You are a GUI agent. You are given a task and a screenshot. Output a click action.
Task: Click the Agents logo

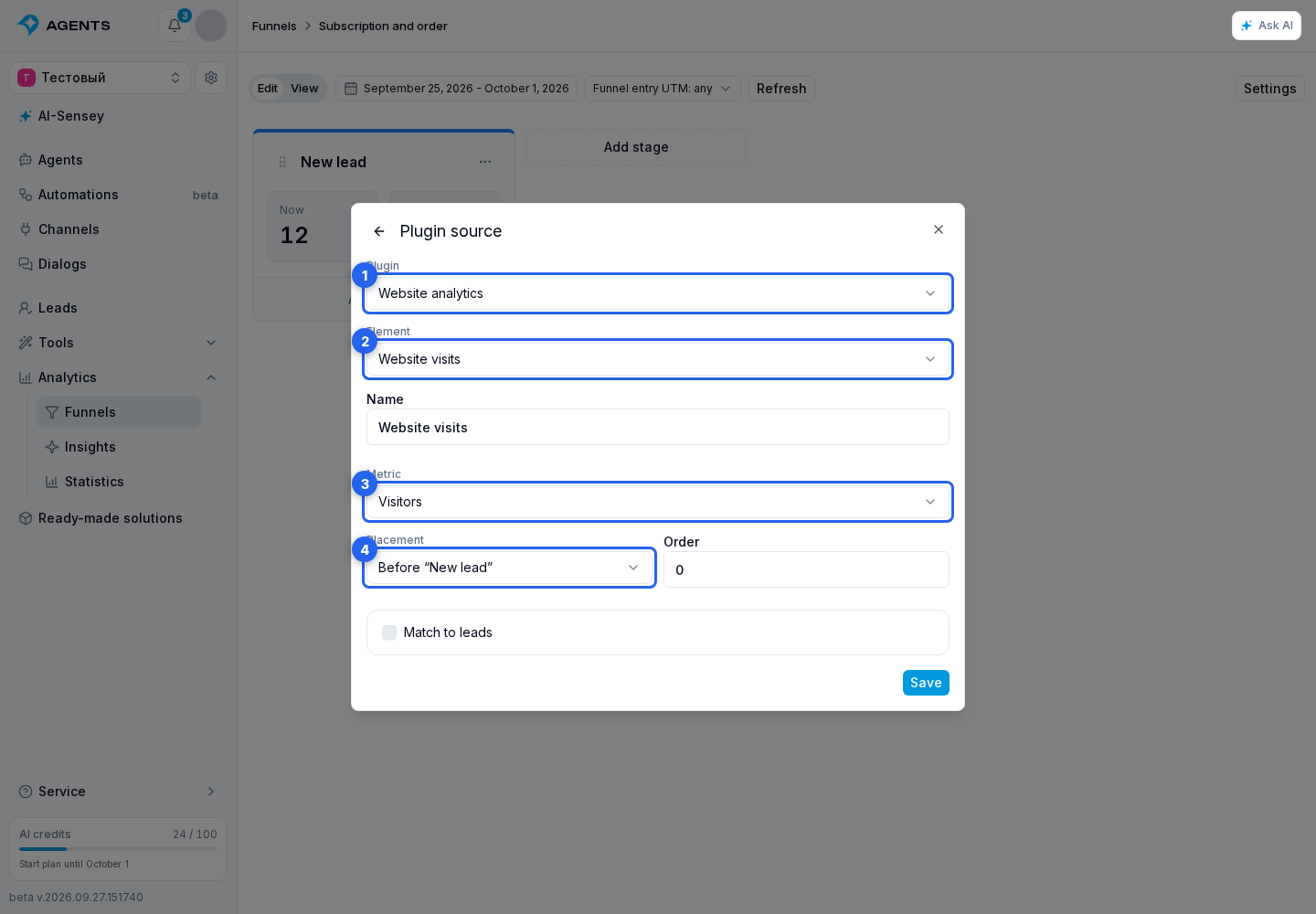pos(64,26)
